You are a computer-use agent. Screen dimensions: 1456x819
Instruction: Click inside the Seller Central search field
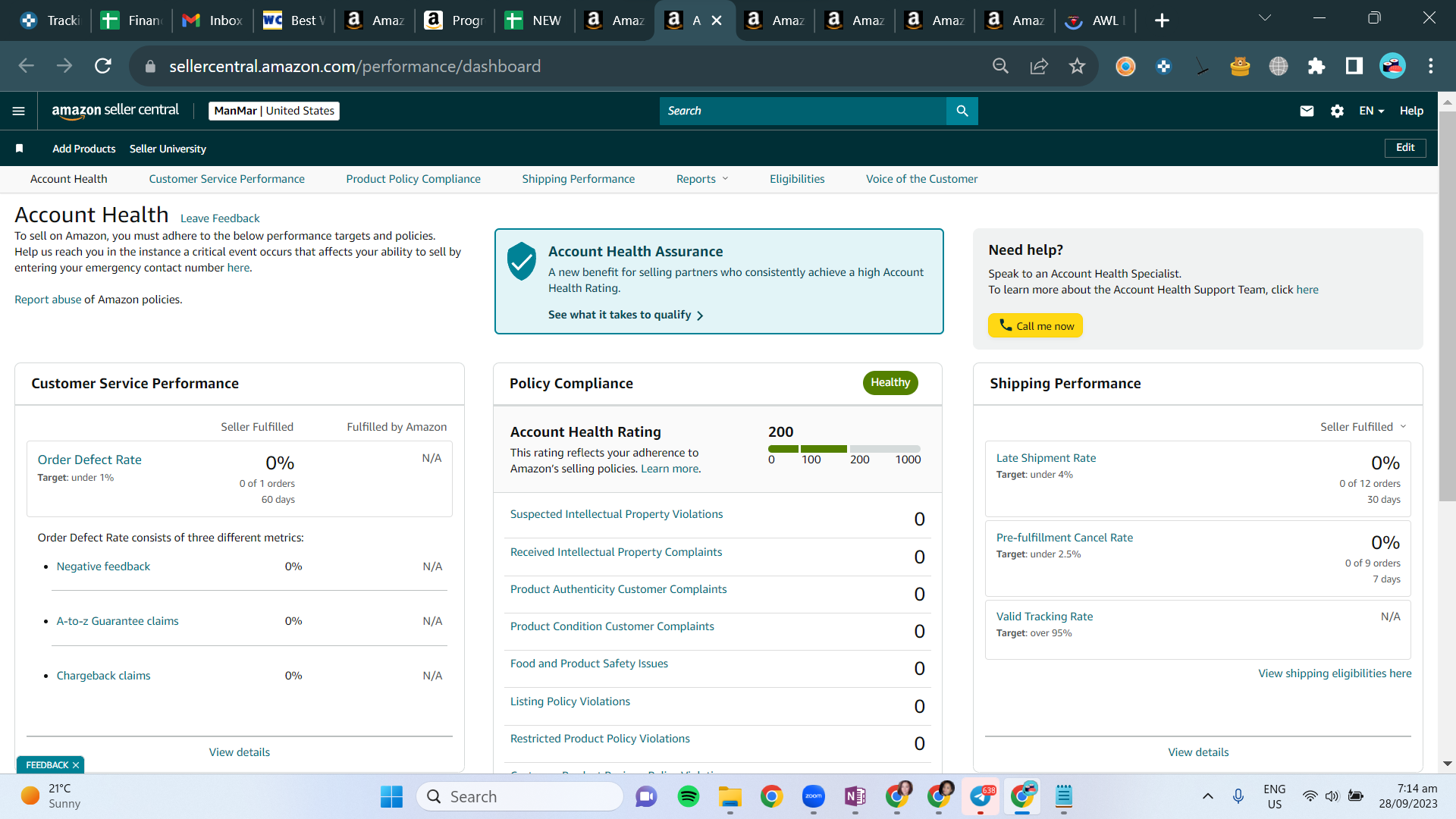coord(803,111)
